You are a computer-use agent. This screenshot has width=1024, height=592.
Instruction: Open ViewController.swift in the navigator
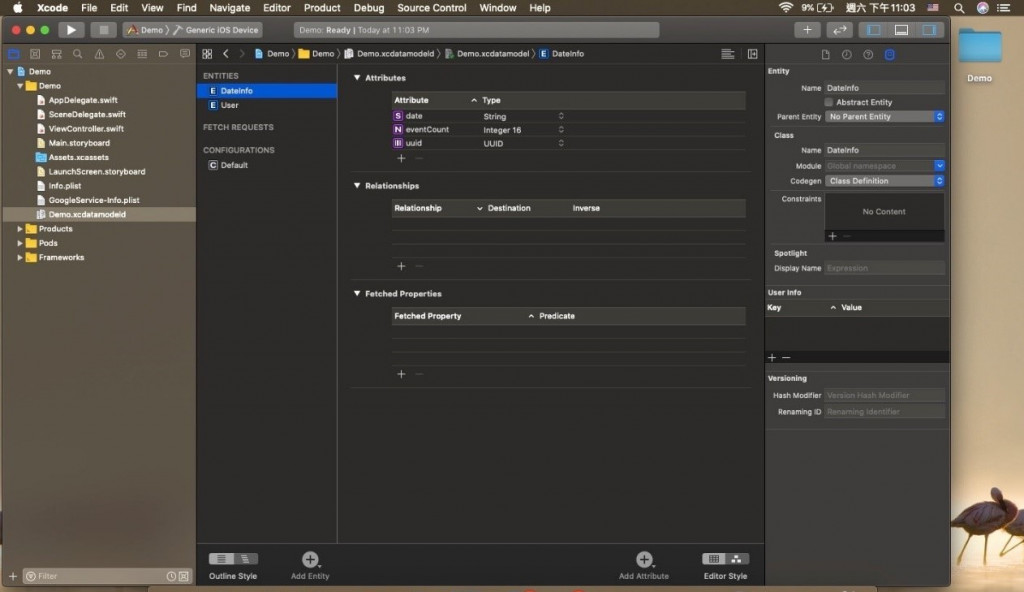coord(86,129)
